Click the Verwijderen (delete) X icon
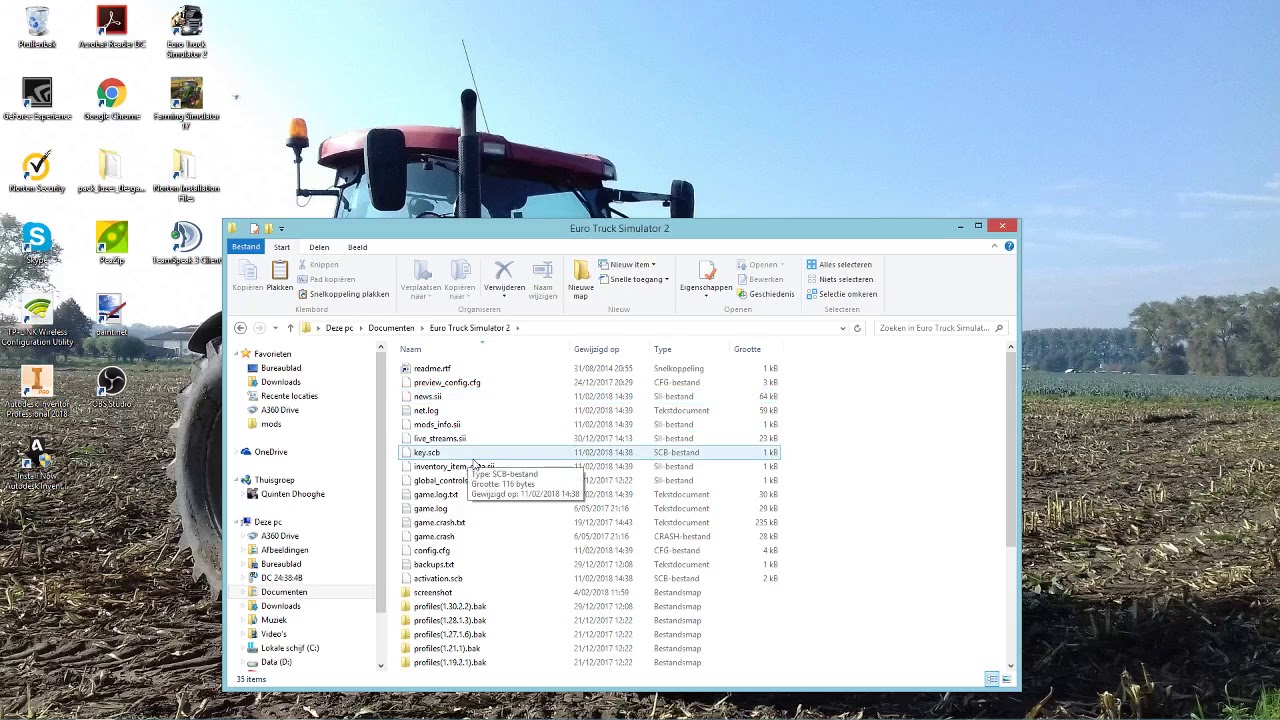 (x=504, y=270)
